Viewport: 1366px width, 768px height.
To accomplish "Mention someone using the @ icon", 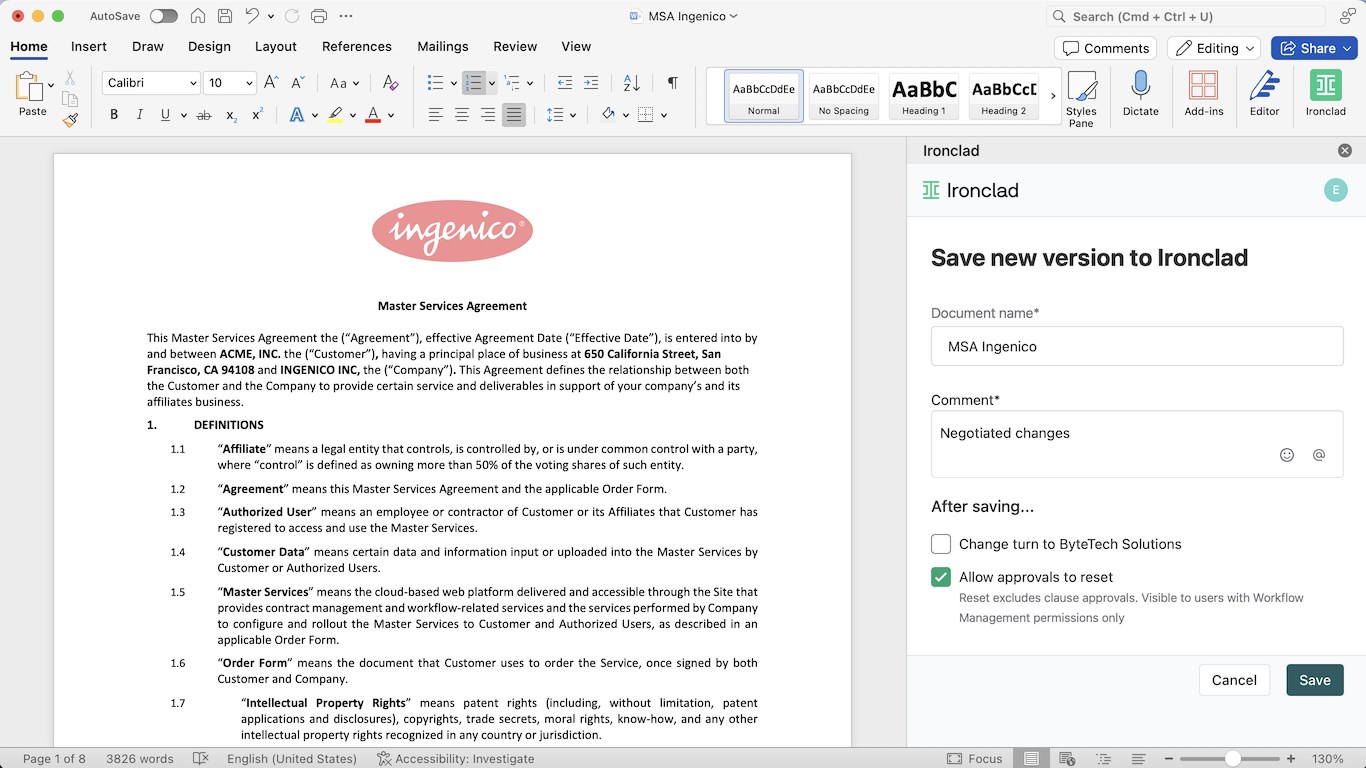I will pos(1319,455).
